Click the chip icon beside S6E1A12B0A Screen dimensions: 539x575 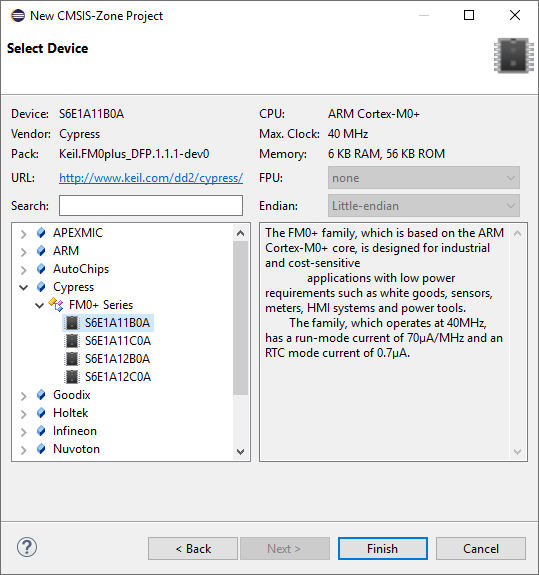[x=72, y=359]
